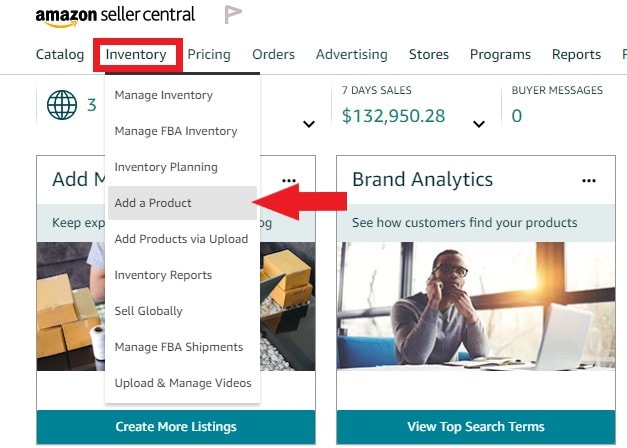Click the Amazon Seller Central logo
The image size is (627, 448).
115,17
